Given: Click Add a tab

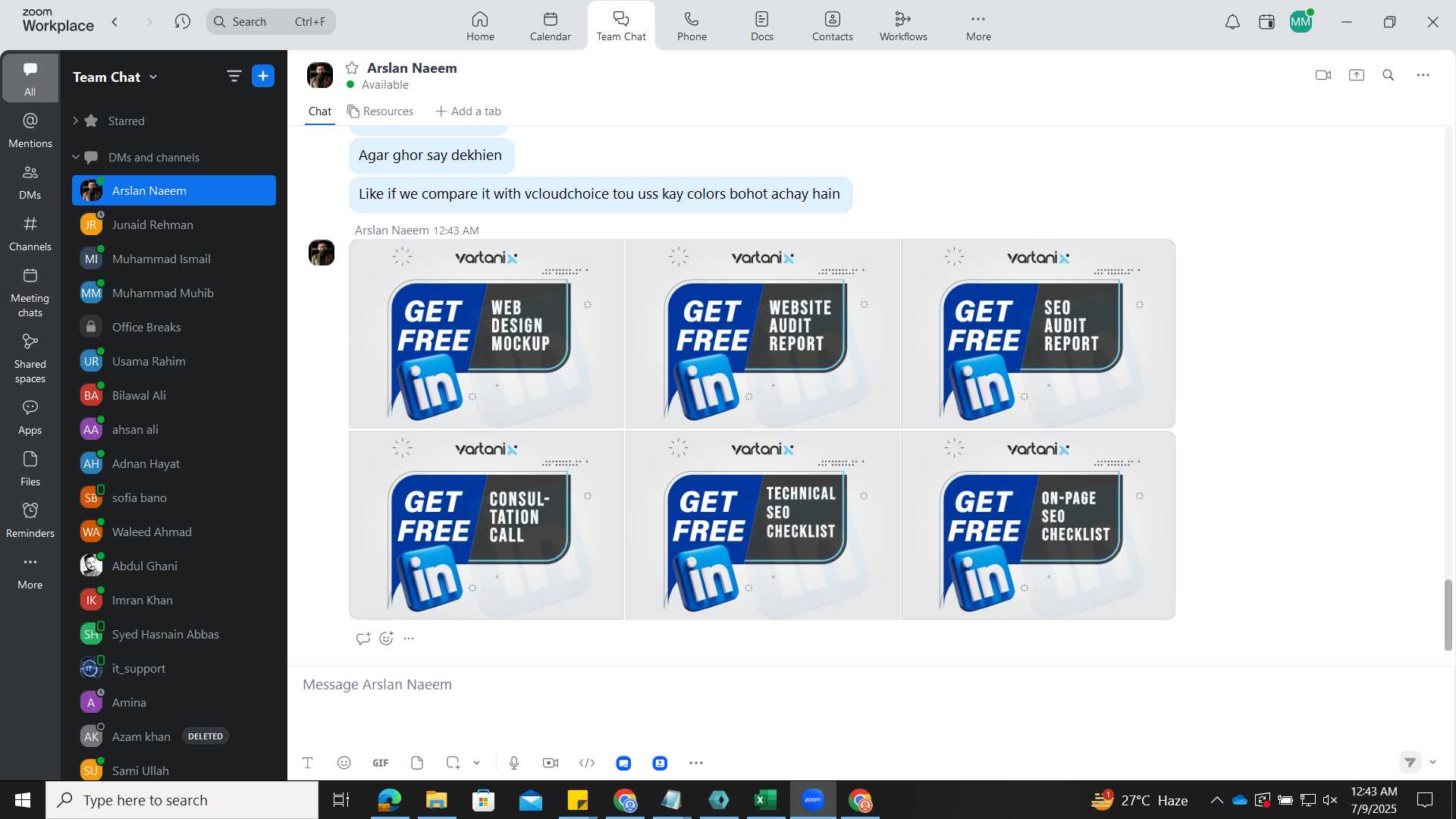Looking at the screenshot, I should pyautogui.click(x=468, y=111).
